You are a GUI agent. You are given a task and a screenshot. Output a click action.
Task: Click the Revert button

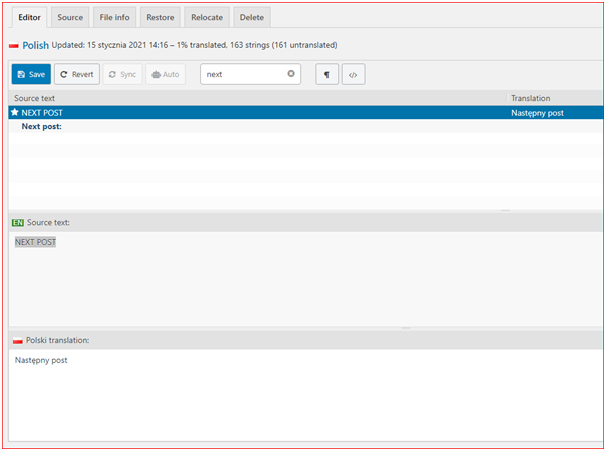coord(77,74)
